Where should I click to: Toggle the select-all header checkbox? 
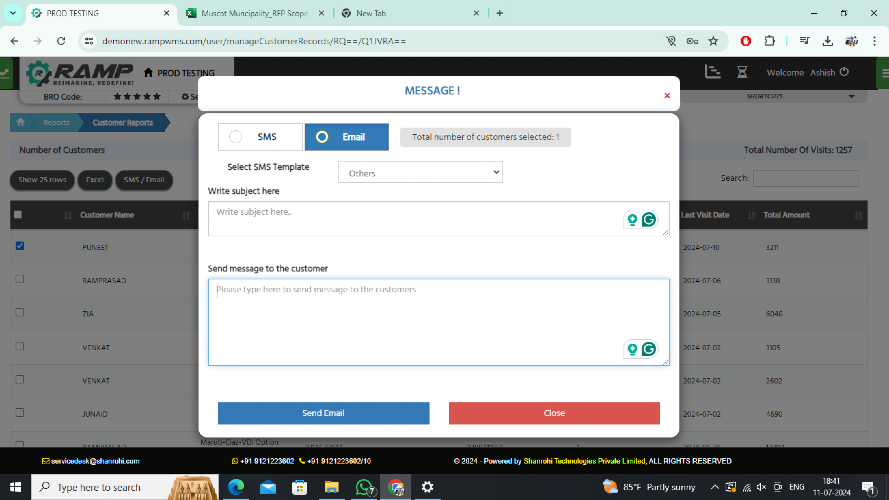click(x=18, y=214)
